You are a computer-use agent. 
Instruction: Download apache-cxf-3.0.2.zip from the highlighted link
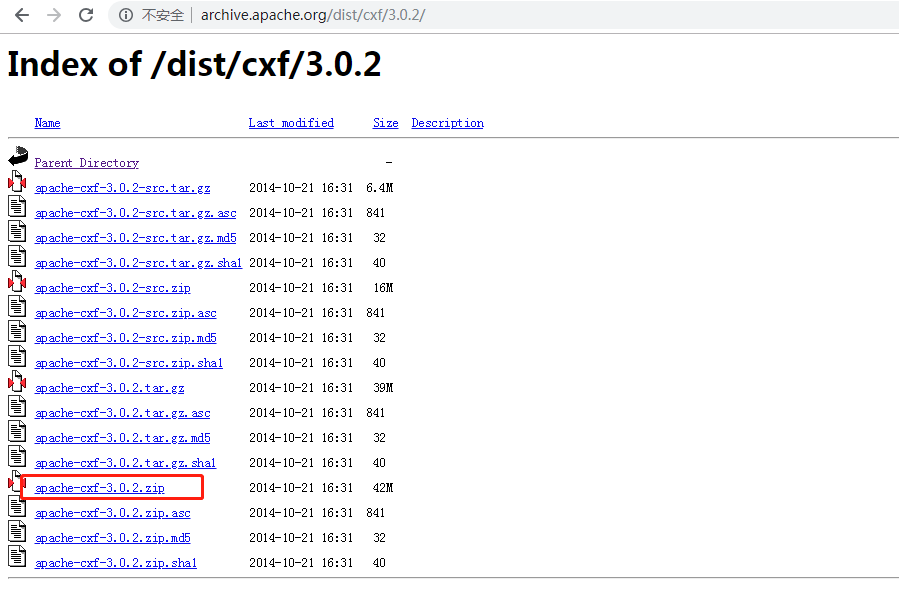coord(101,487)
